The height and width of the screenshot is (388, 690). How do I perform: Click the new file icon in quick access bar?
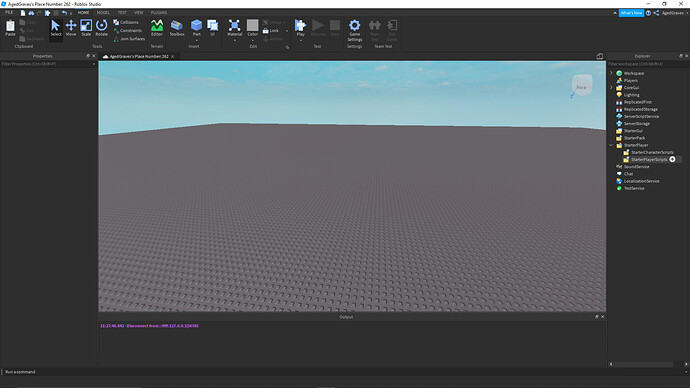[x=23, y=13]
